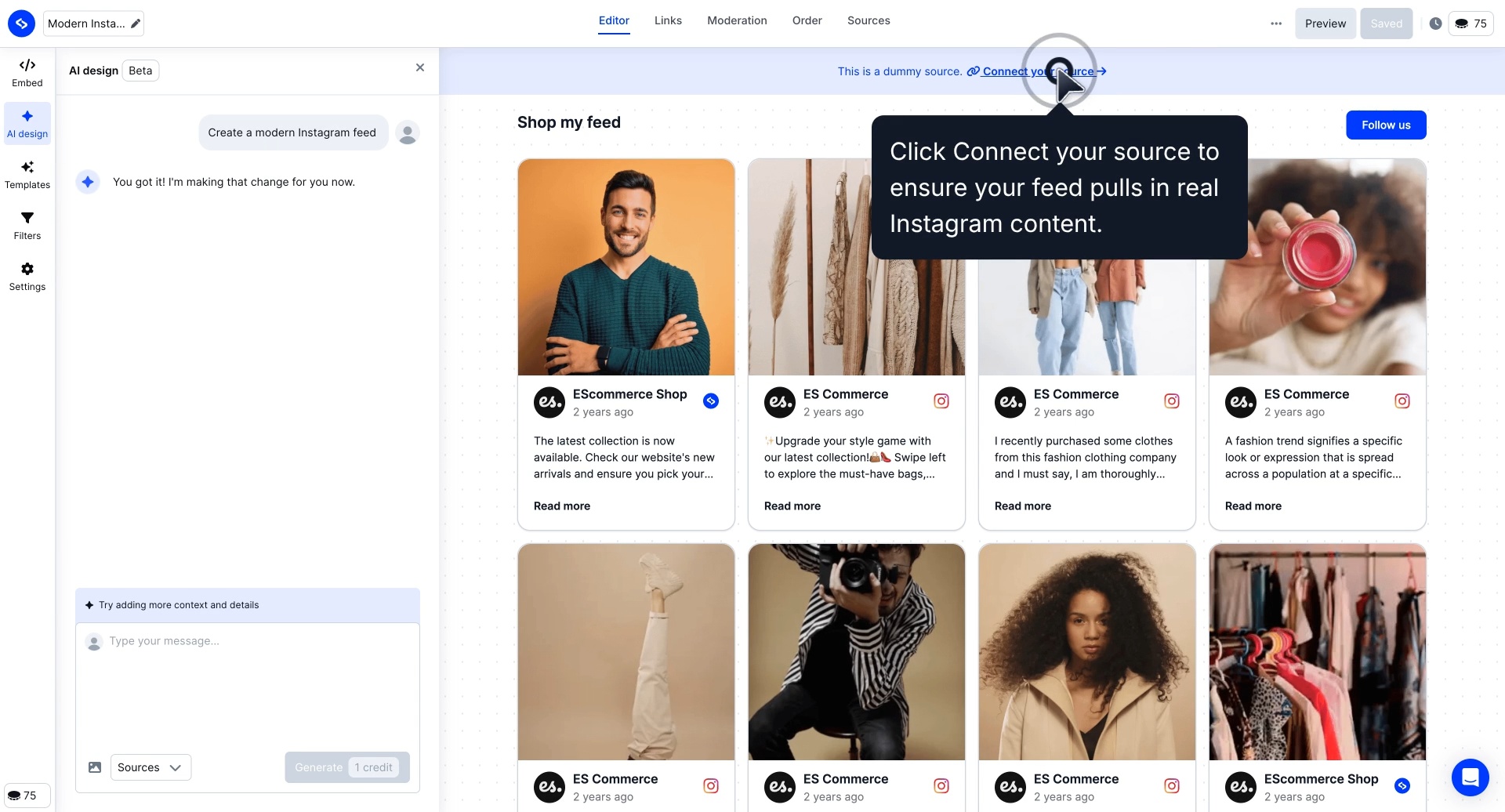Click the AI sparkle avatar in chat reply
The height and width of the screenshot is (812, 1505).
[x=88, y=182]
